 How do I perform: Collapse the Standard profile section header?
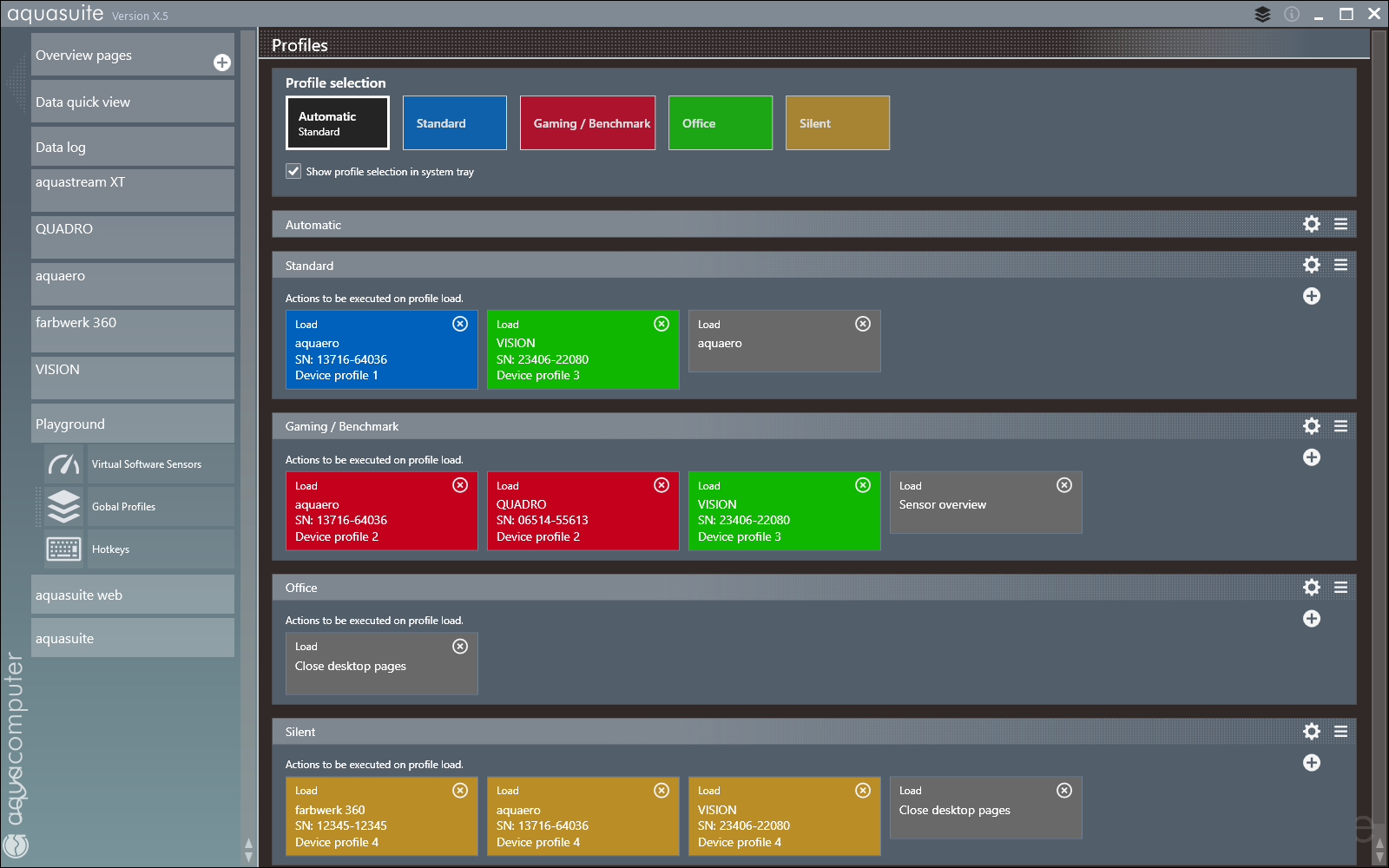814,265
